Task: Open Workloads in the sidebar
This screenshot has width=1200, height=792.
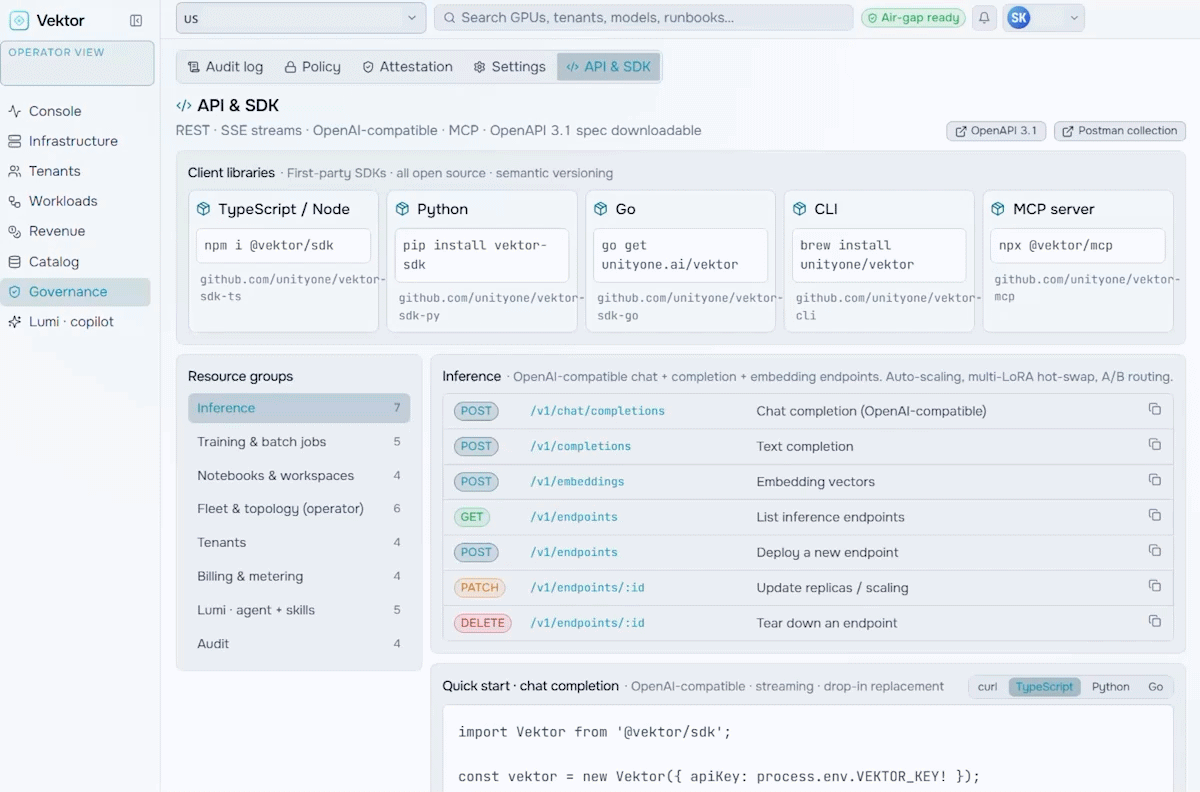Action: [75, 201]
